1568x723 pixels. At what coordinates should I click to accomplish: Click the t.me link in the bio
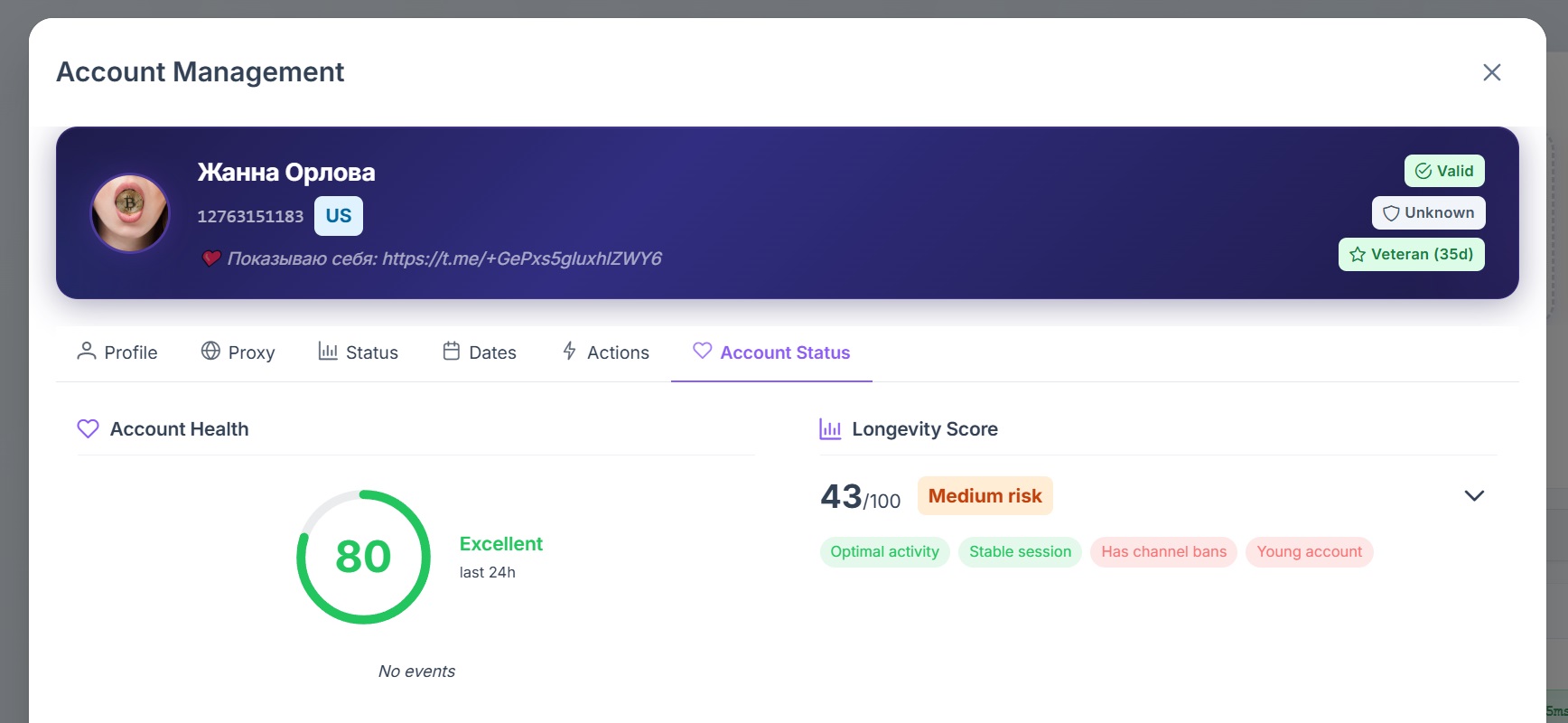click(x=522, y=258)
